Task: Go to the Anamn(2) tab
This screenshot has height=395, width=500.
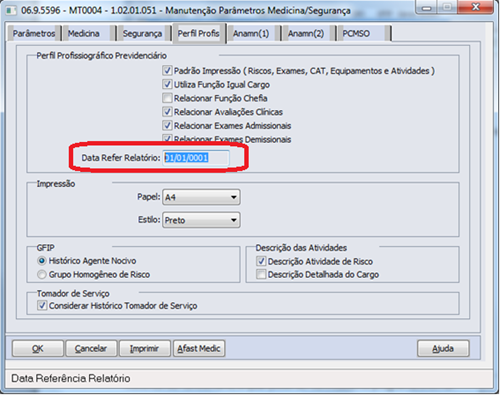Action: (308, 33)
